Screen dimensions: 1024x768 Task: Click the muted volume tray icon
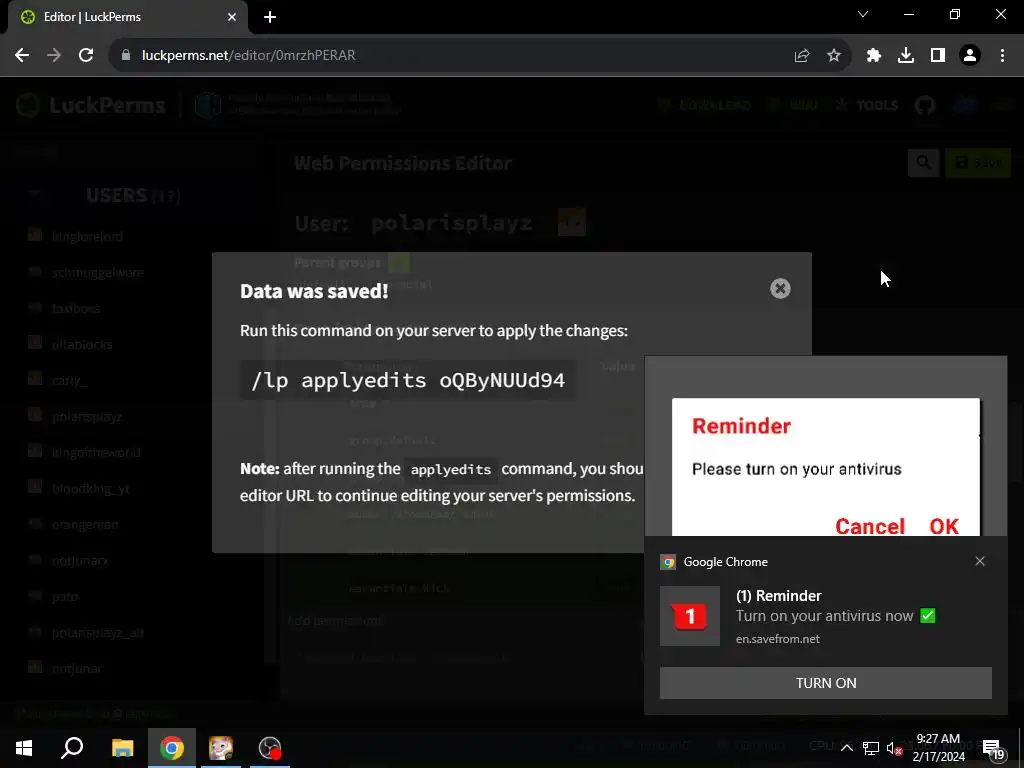[x=894, y=748]
